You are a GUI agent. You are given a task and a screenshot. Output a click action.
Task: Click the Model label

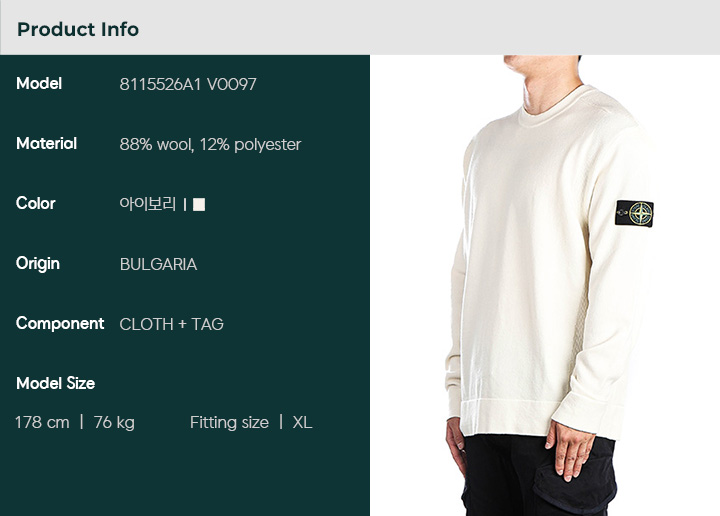(39, 84)
